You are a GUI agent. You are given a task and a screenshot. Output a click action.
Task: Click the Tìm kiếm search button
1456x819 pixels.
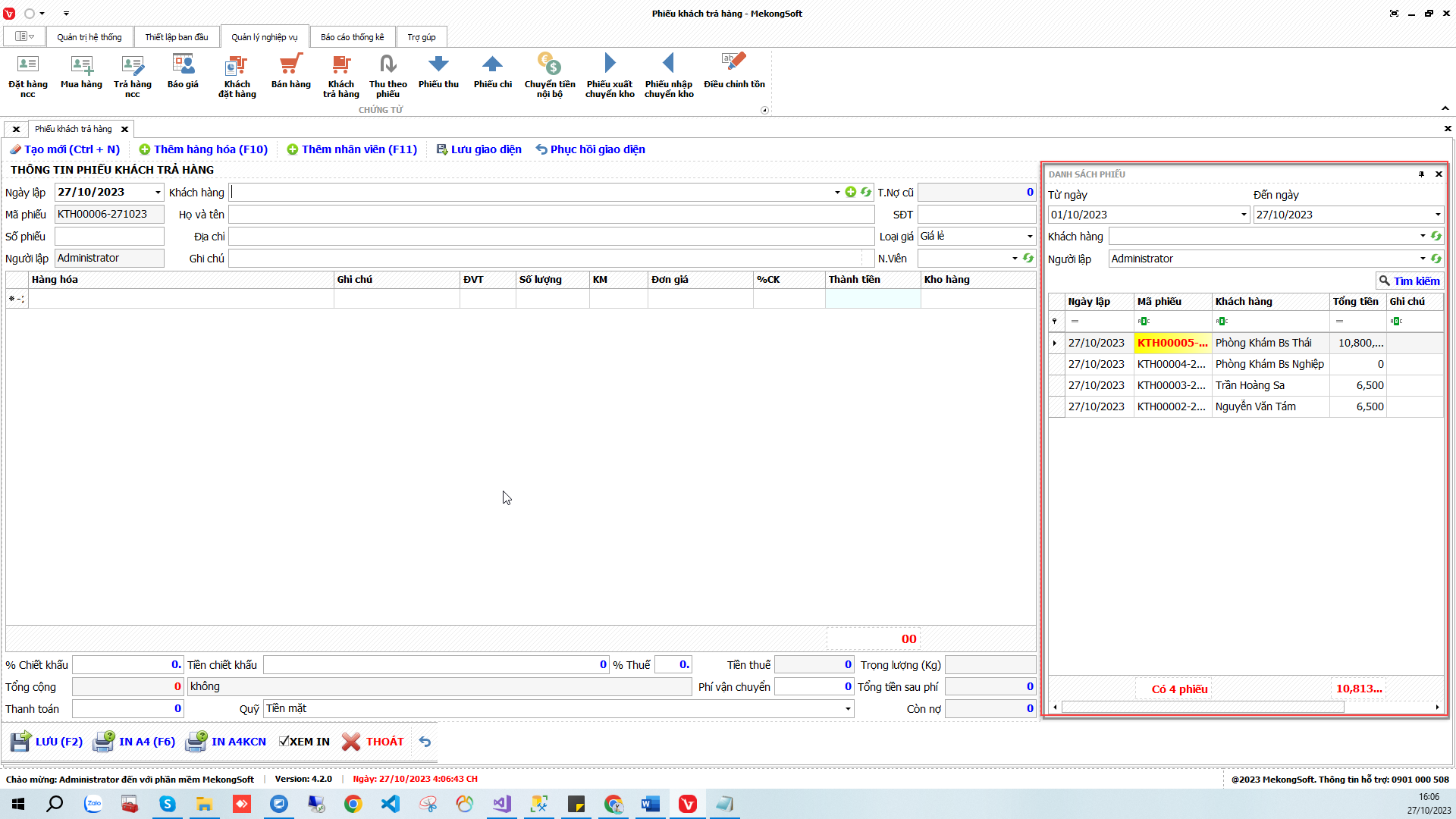point(1409,281)
